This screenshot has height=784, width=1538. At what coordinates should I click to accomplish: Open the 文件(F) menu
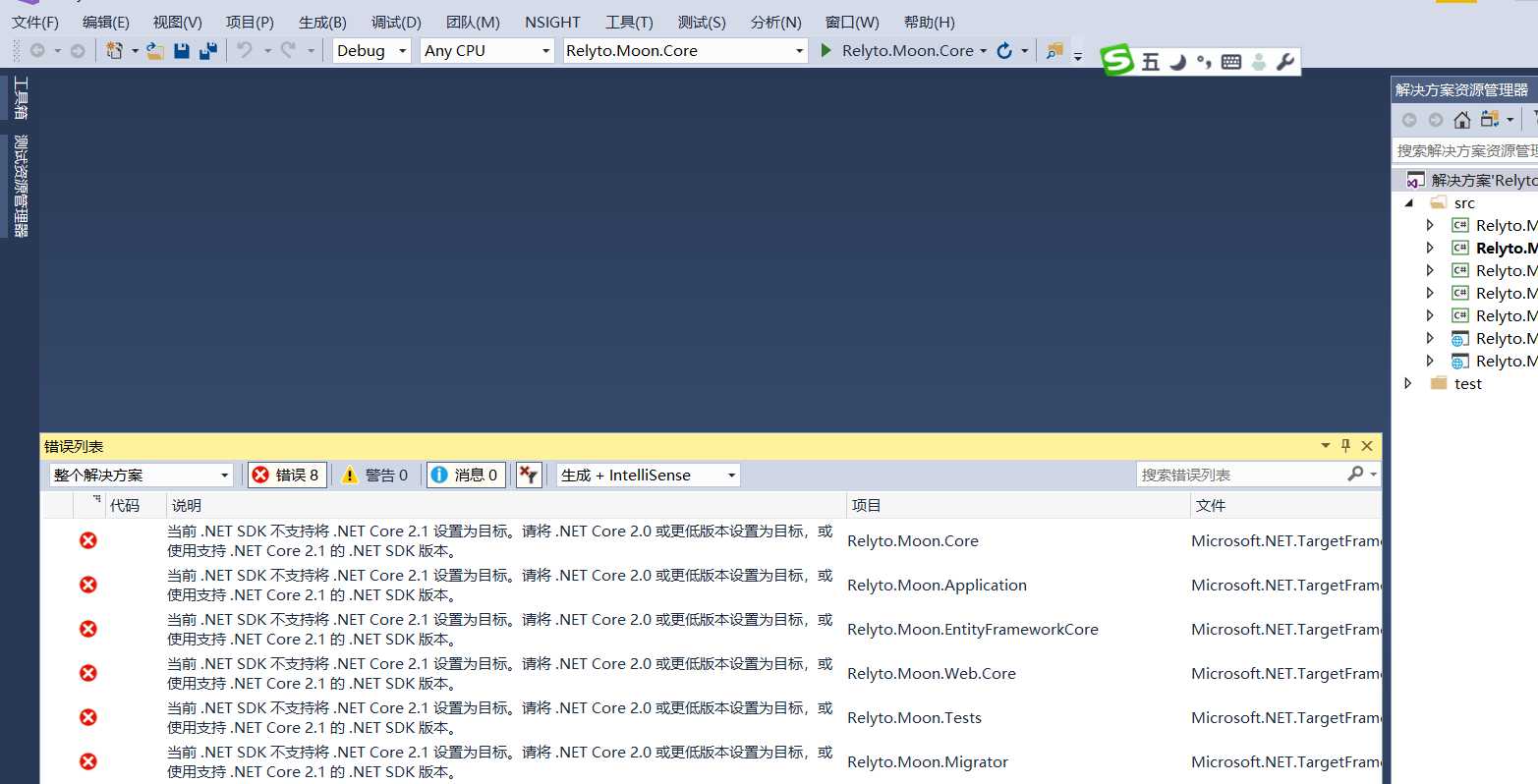(x=35, y=22)
